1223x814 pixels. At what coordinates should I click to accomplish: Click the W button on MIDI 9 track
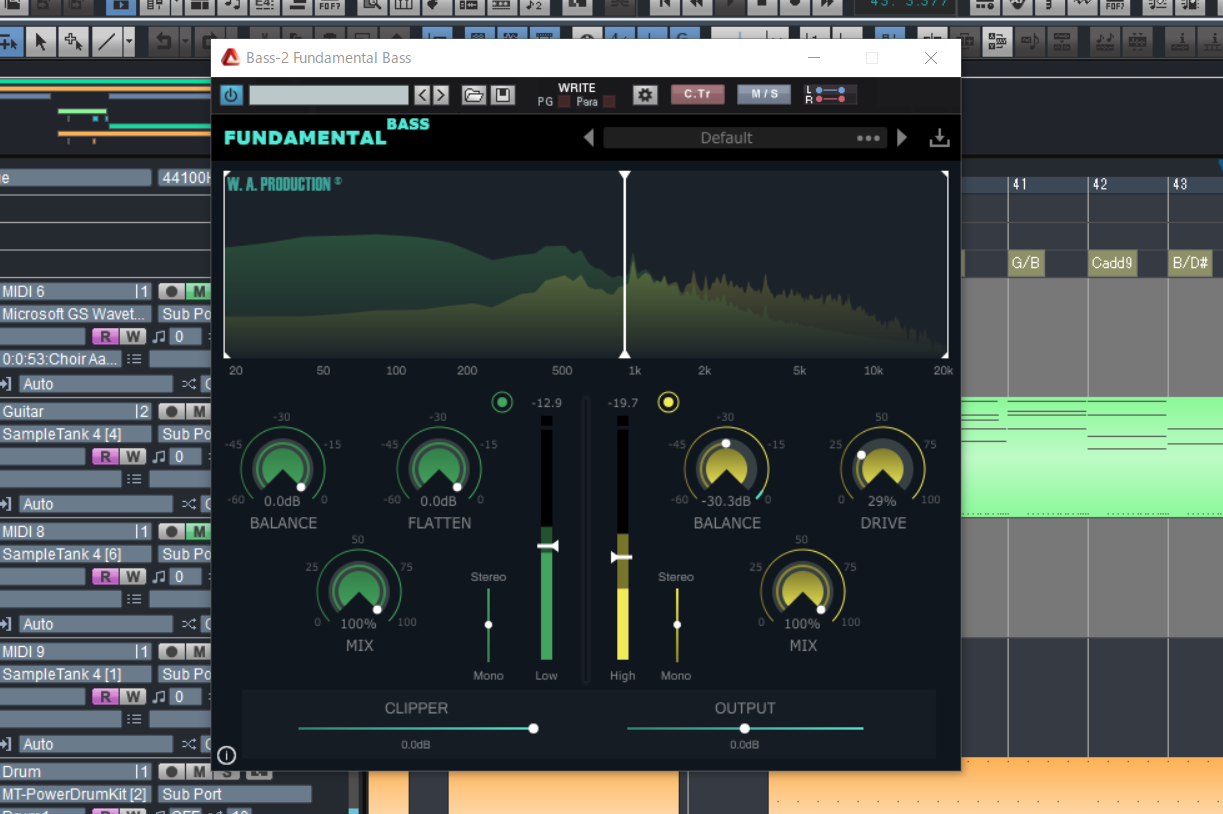(x=133, y=697)
